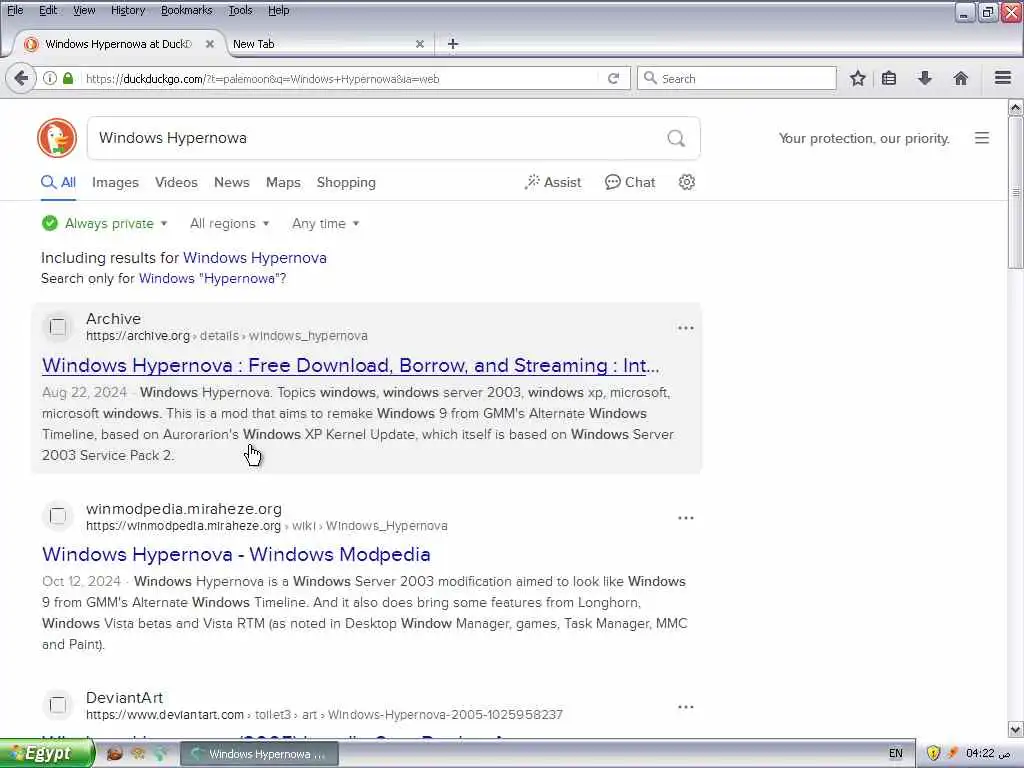Click the deviantart.com URL breadcrumb
The height and width of the screenshot is (768, 1024).
tap(324, 714)
